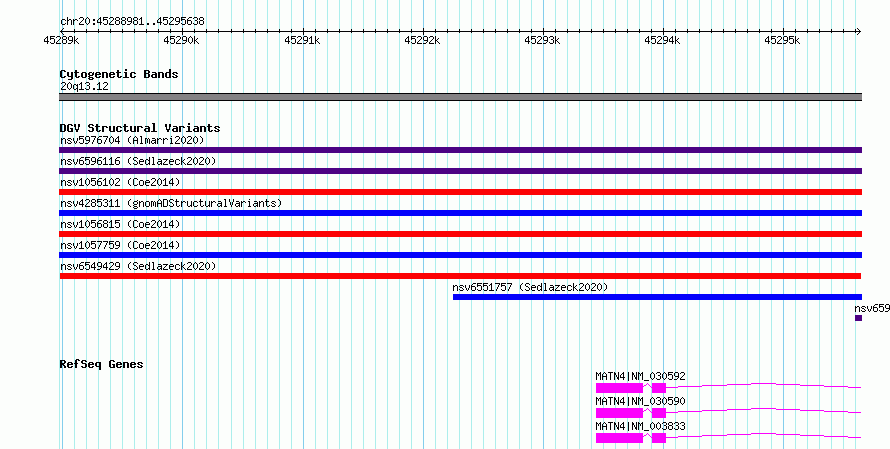Click the large exon of MATN4 NM_030592

[x=619, y=388]
